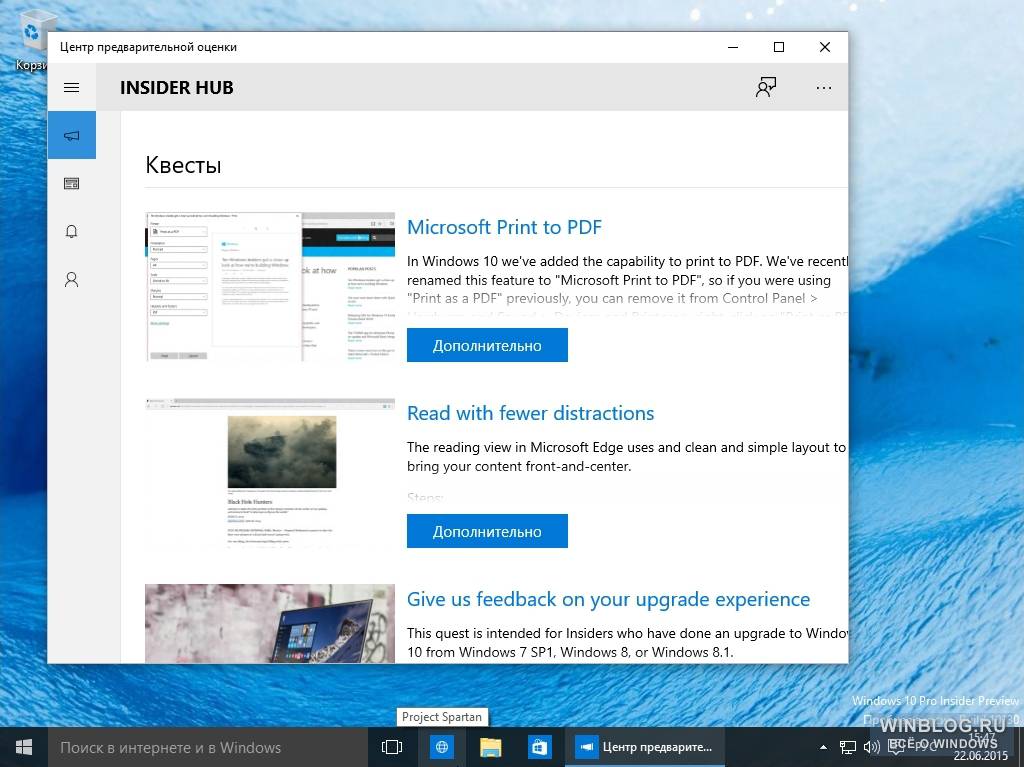
Task: Open File Explorer from the taskbar
Action: pos(490,747)
